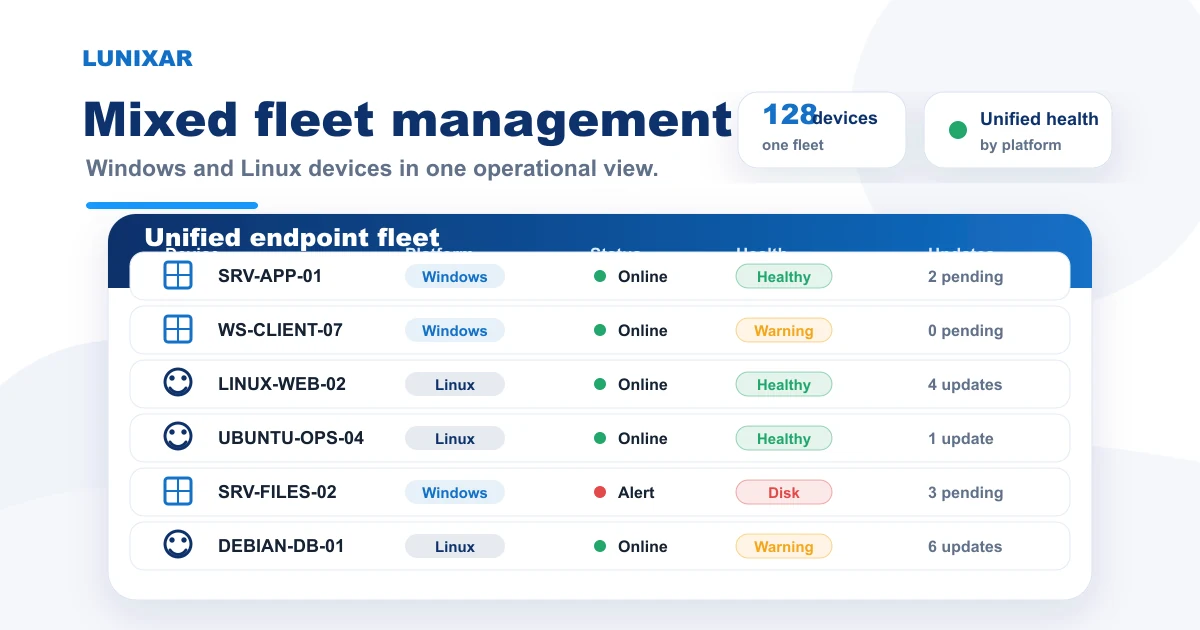Click WS-CLIENT-07 online status dot
The height and width of the screenshot is (630, 1200).
tap(600, 330)
